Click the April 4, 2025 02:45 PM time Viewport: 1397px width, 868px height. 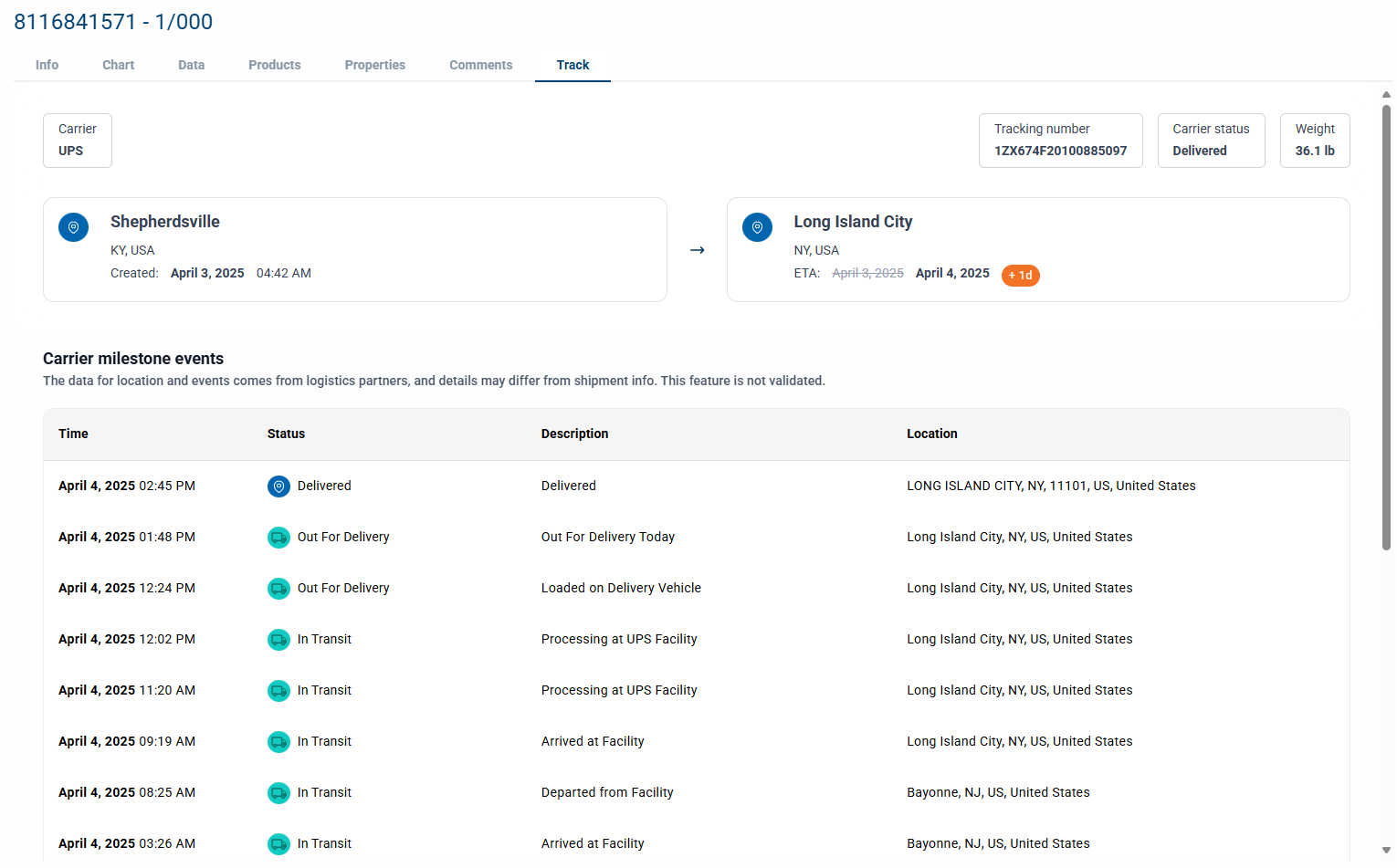coord(127,486)
